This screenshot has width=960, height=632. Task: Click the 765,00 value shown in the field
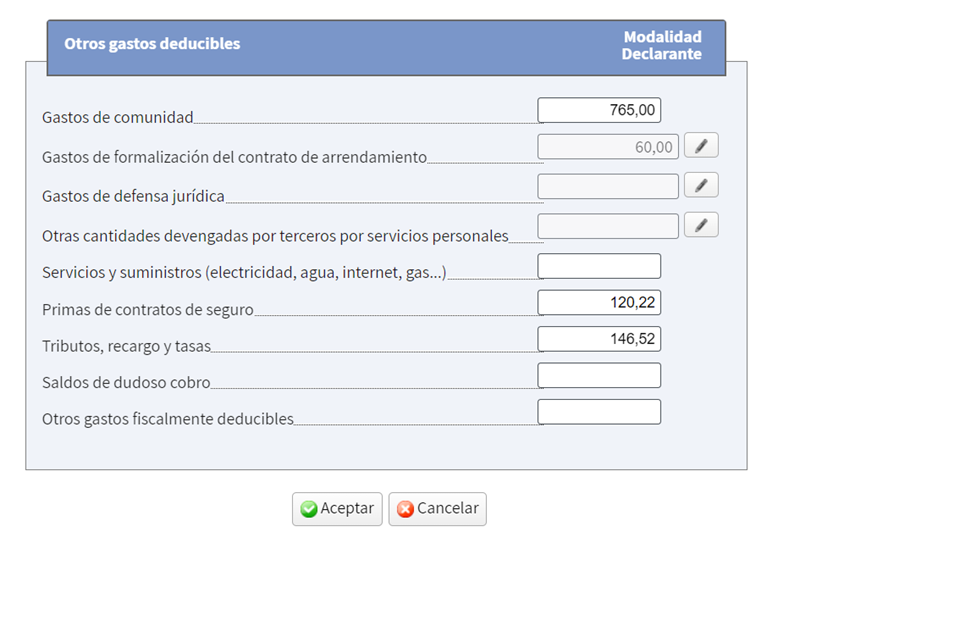[631, 109]
